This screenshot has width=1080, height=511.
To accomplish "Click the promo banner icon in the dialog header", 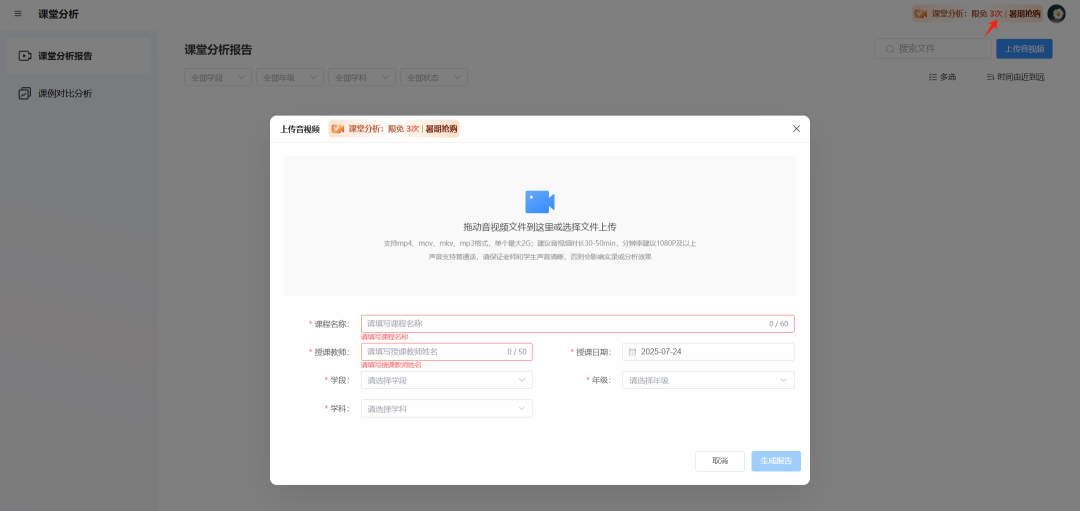I will (x=338, y=129).
